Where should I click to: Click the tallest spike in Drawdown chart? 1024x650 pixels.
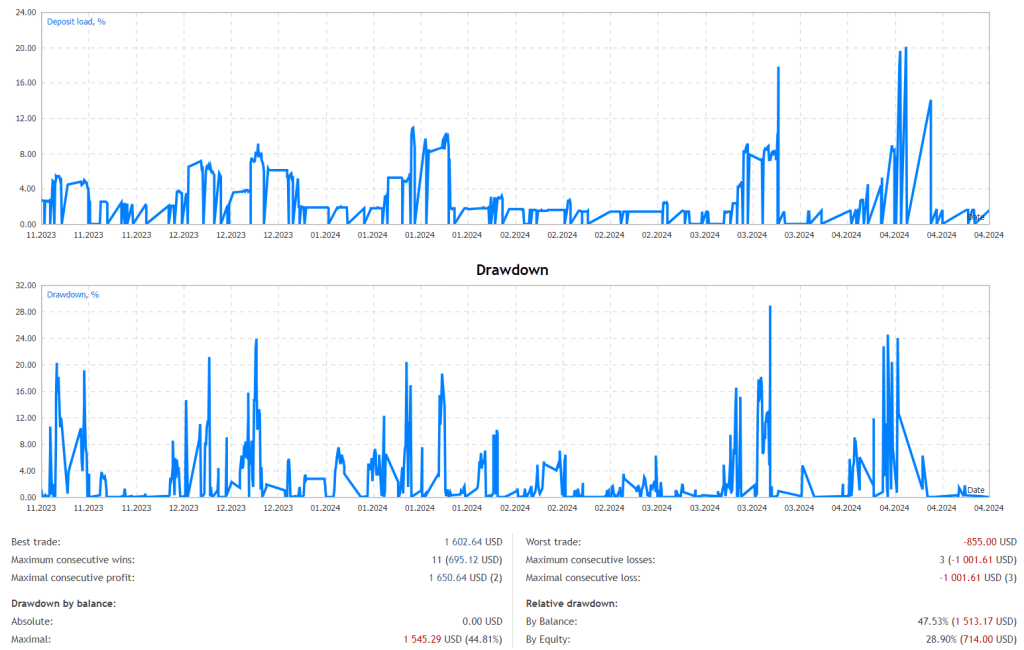(x=769, y=308)
